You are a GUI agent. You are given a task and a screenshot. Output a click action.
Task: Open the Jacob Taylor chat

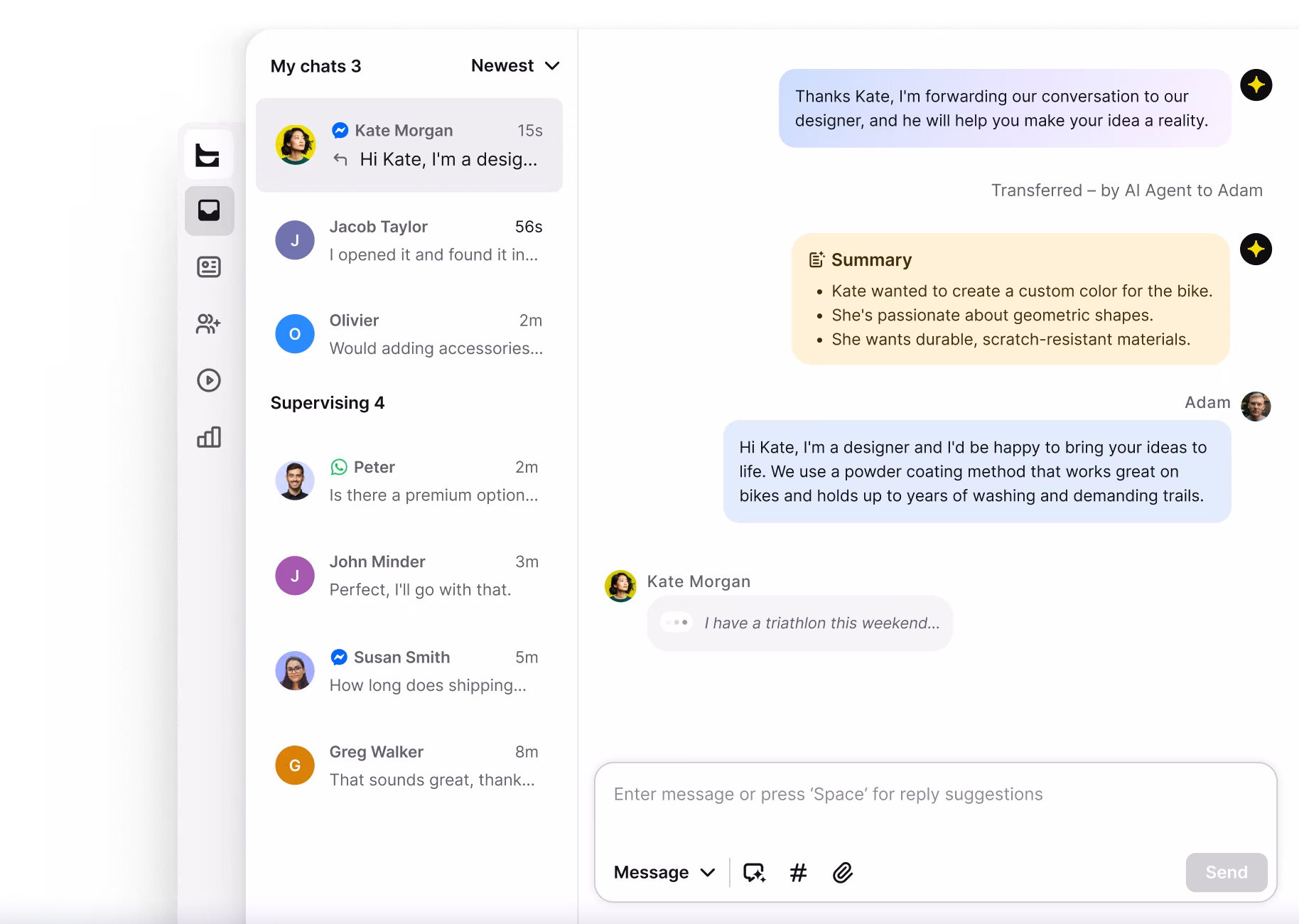tap(409, 240)
